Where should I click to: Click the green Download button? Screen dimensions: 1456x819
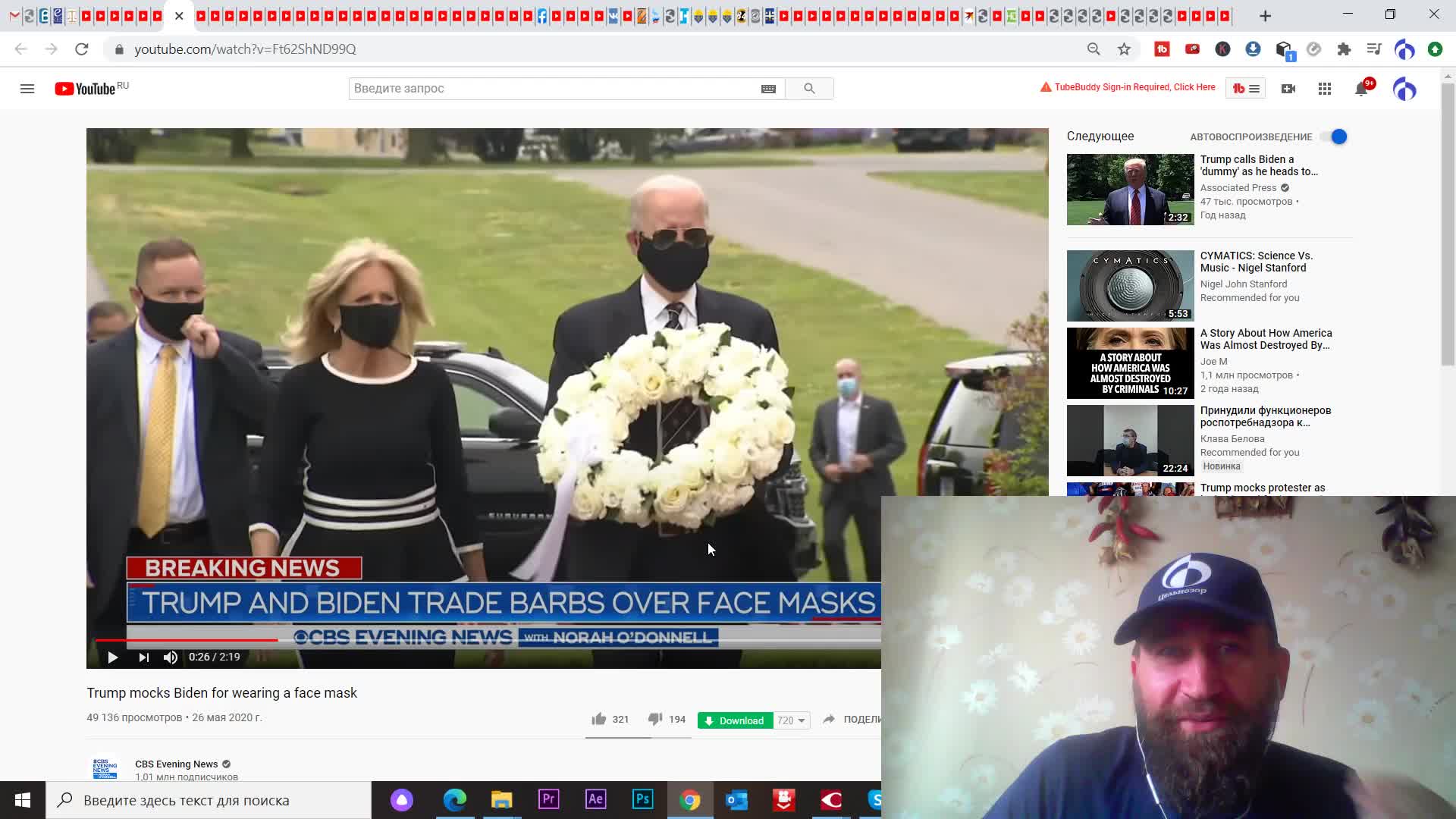click(734, 720)
